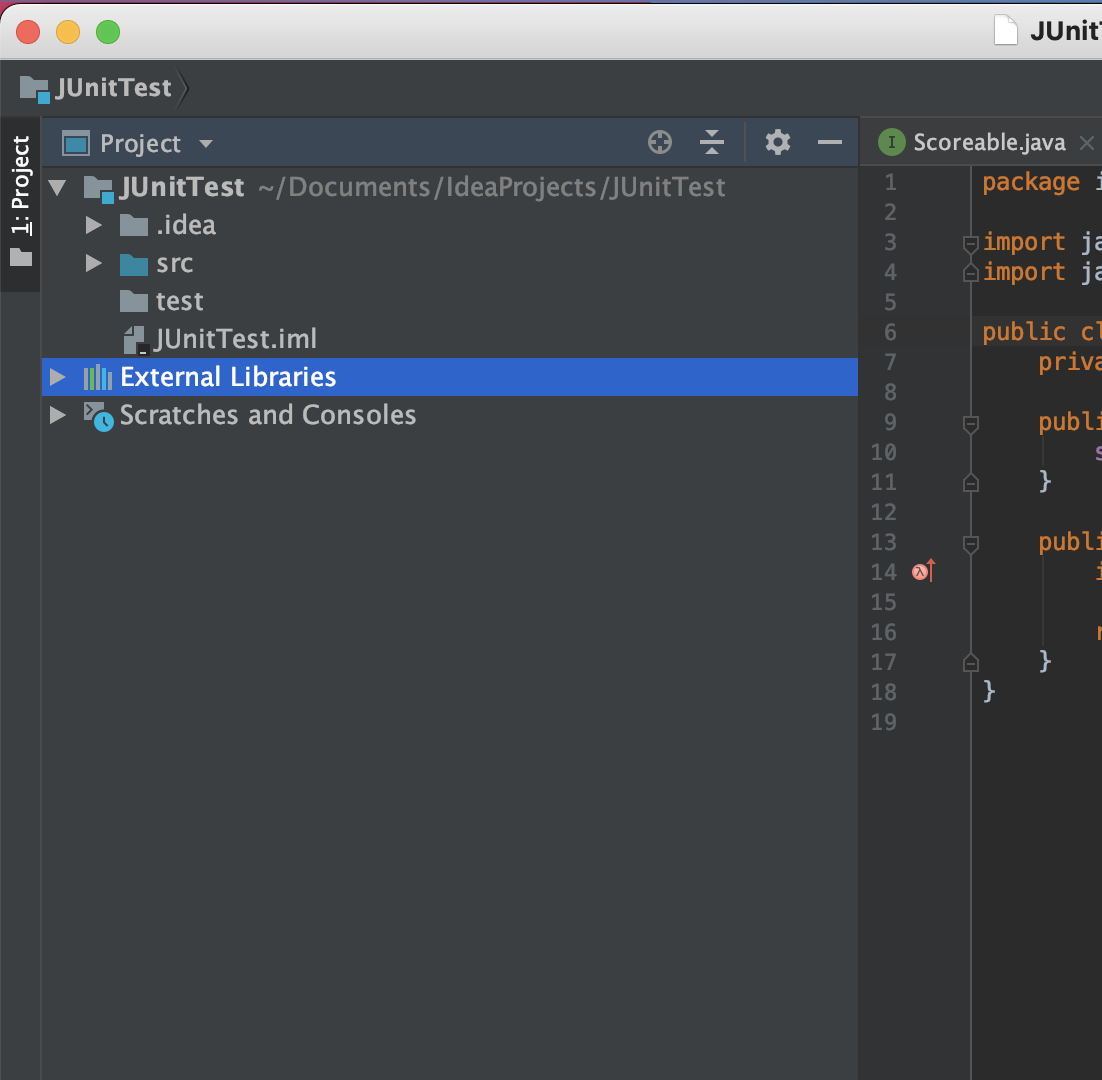1102x1080 pixels.
Task: Click the package keyword on line 1
Action: (x=1030, y=183)
